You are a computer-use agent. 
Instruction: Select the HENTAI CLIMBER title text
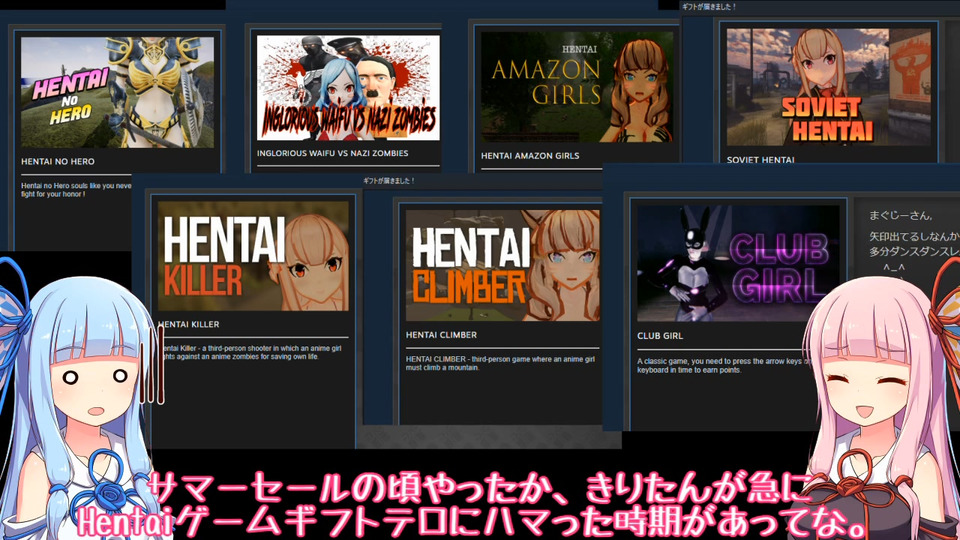441,335
